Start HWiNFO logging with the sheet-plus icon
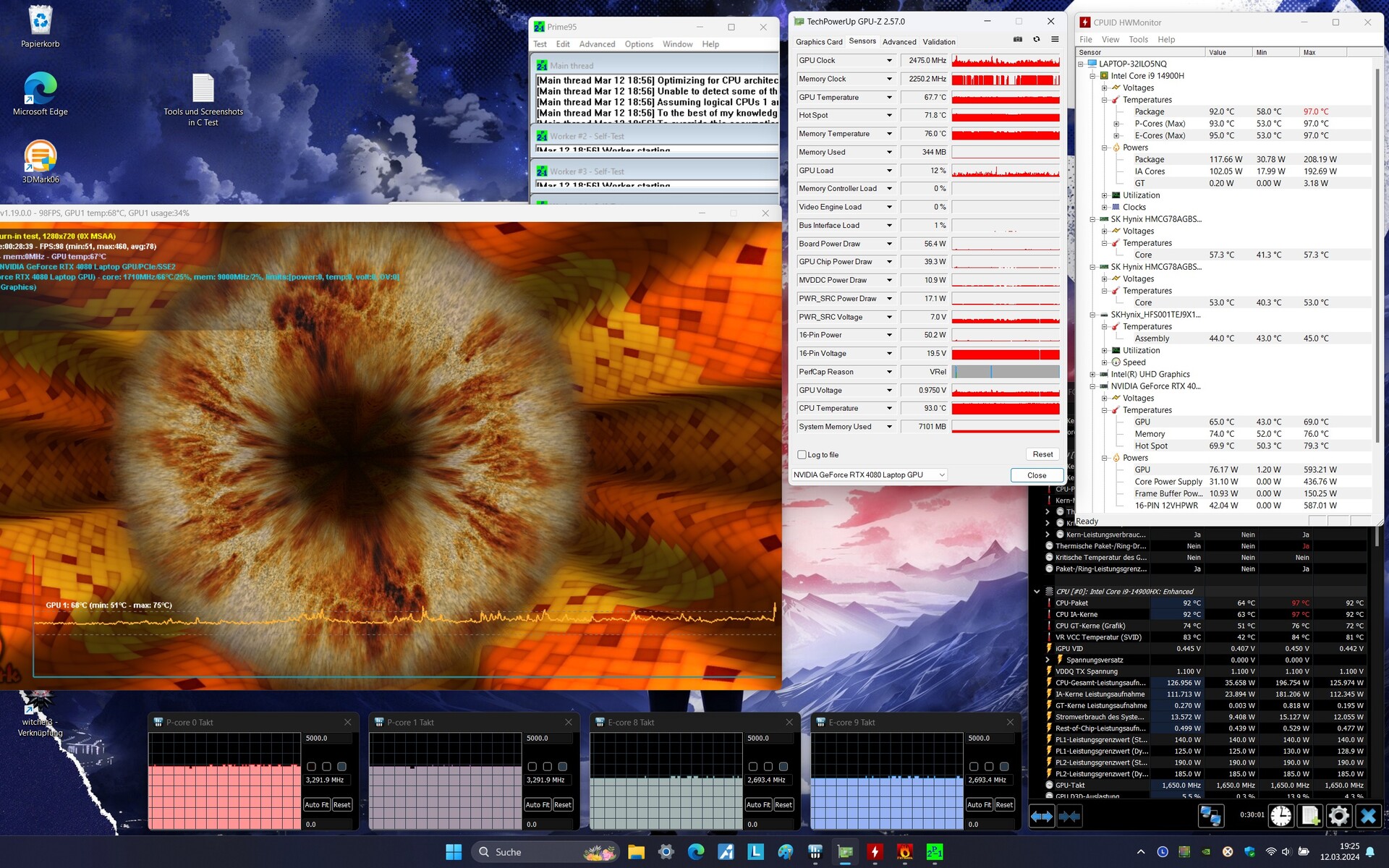 [1310, 816]
